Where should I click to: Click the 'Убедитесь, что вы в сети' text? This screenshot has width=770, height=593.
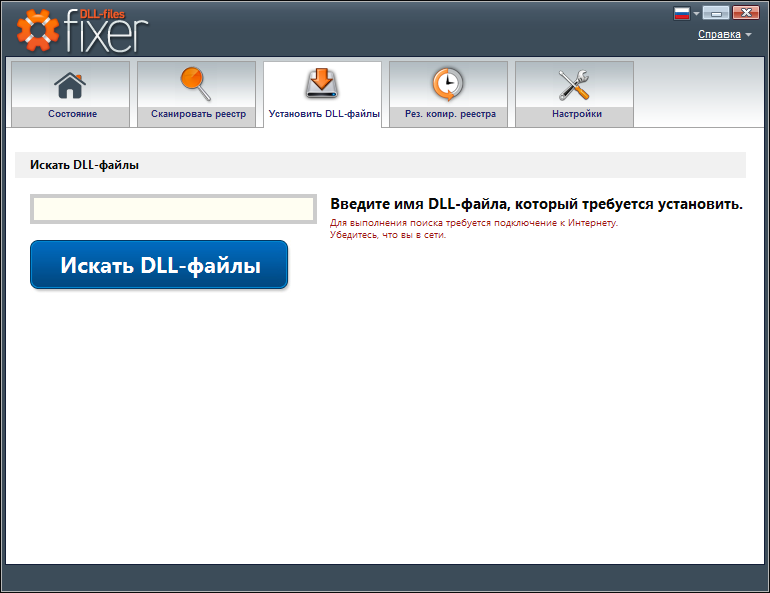tap(388, 235)
